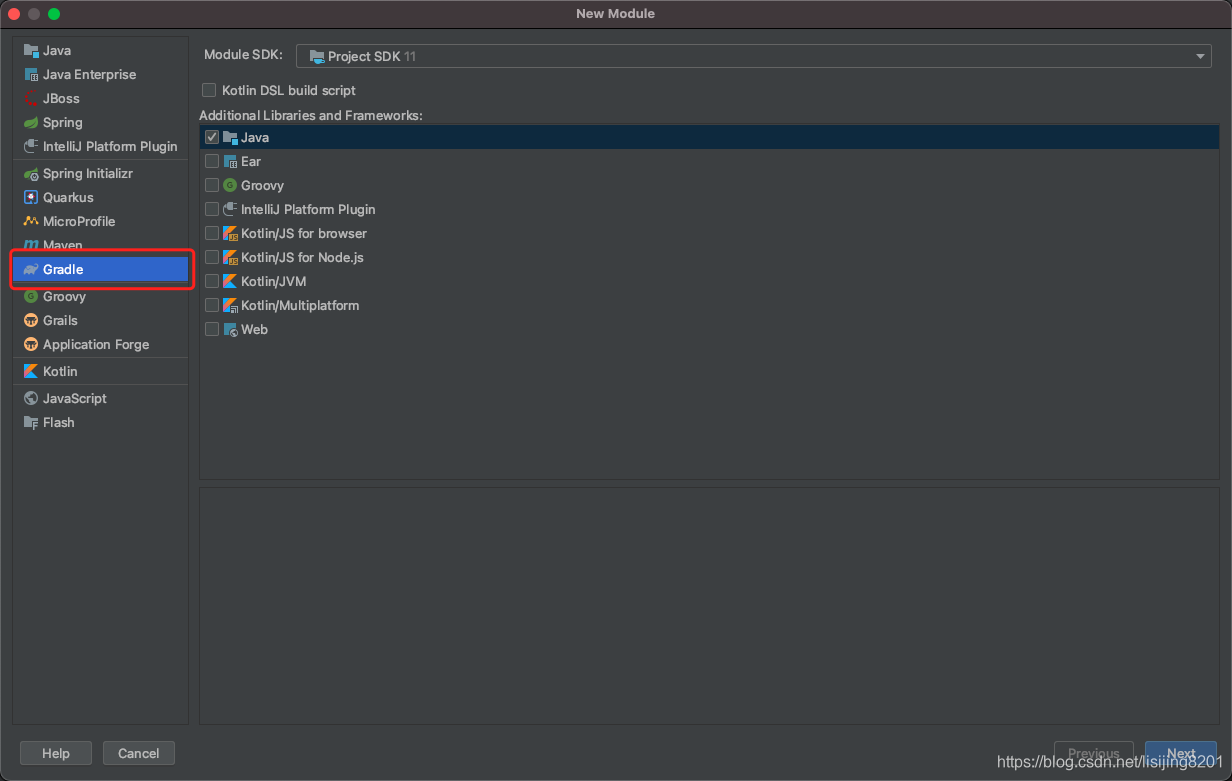Choose MicroProfile module type

[100, 221]
